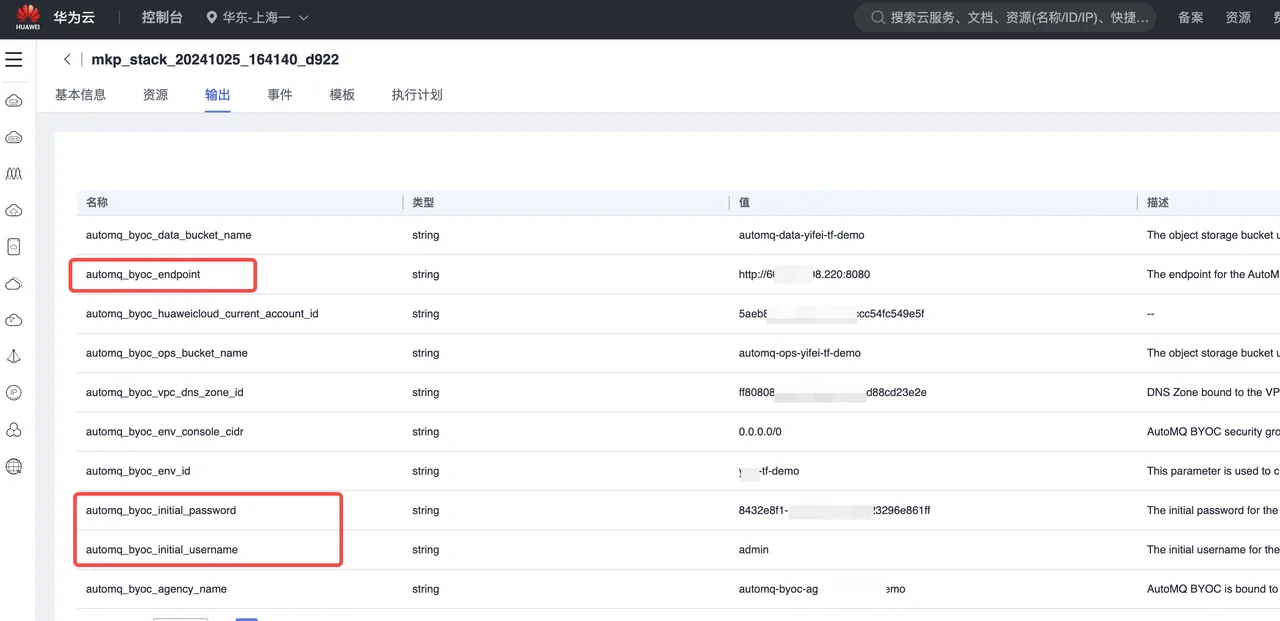1280x621 pixels.
Task: Select automq_byoc_agency_name name cell
Action: pos(156,589)
